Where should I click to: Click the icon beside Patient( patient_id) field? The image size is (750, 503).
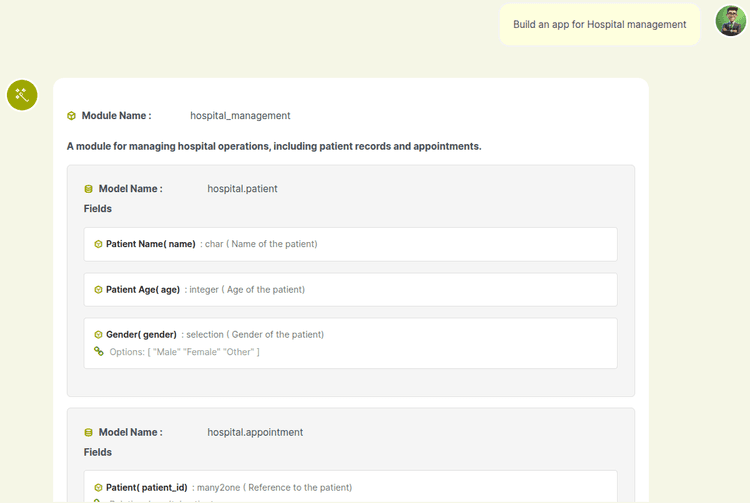pos(98,488)
